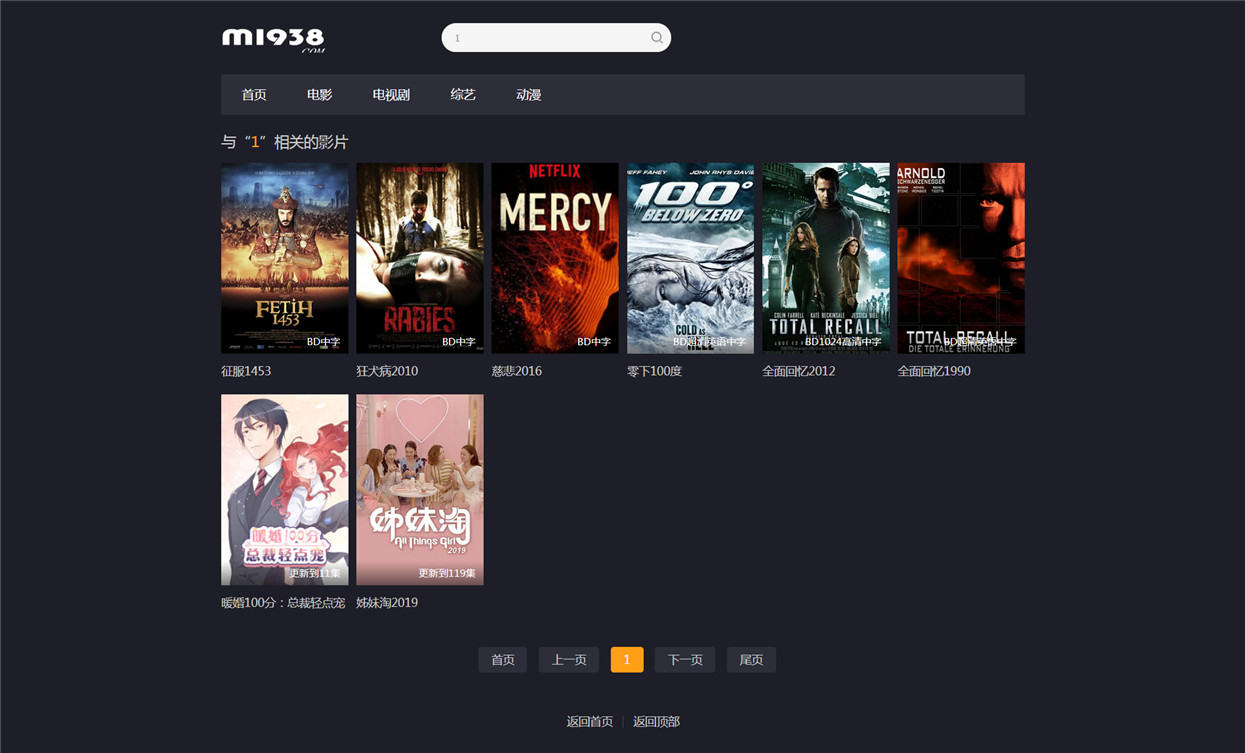Click the 下一页 next page button

[685, 660]
